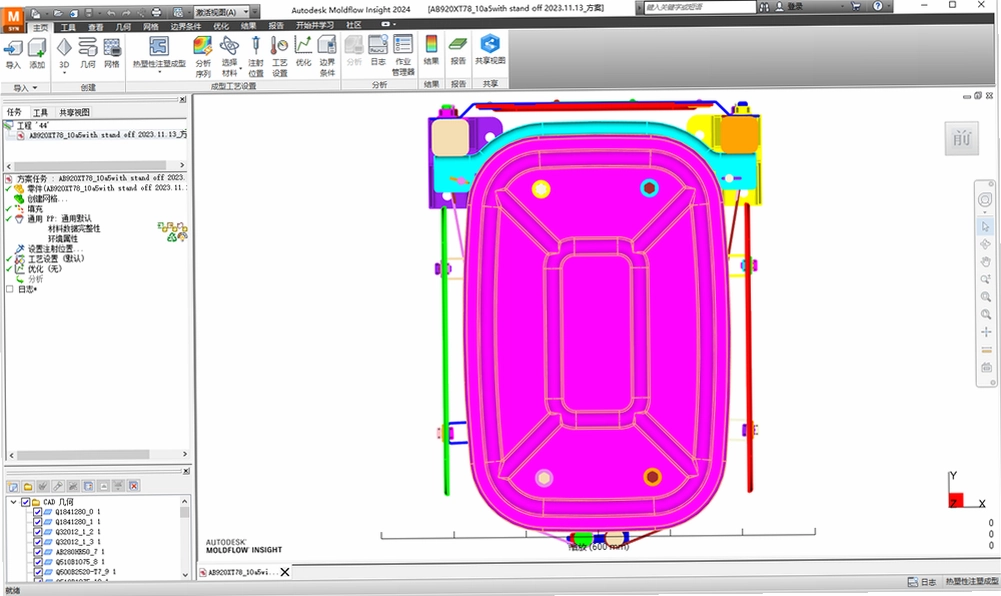
Task: Collapse the CAD 几何 tree node
Action: point(13,502)
